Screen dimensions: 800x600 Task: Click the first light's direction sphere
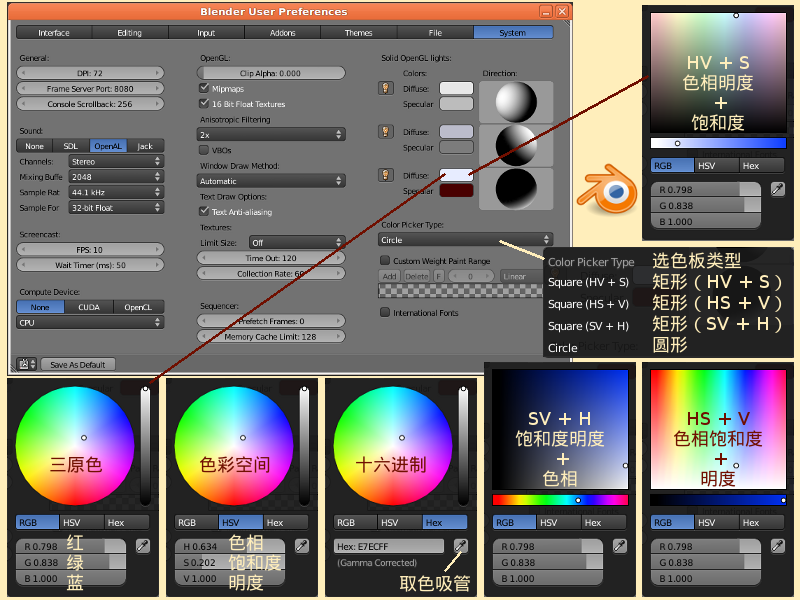click(x=516, y=102)
